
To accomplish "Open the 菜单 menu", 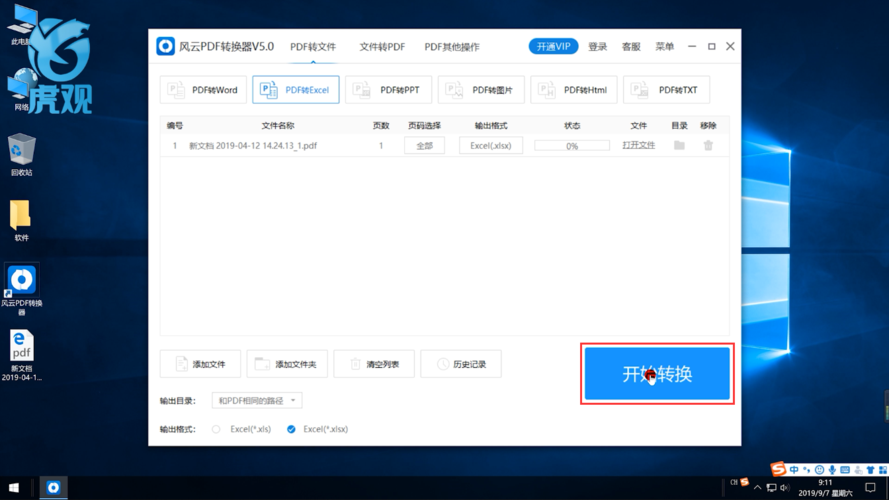I will coord(664,46).
